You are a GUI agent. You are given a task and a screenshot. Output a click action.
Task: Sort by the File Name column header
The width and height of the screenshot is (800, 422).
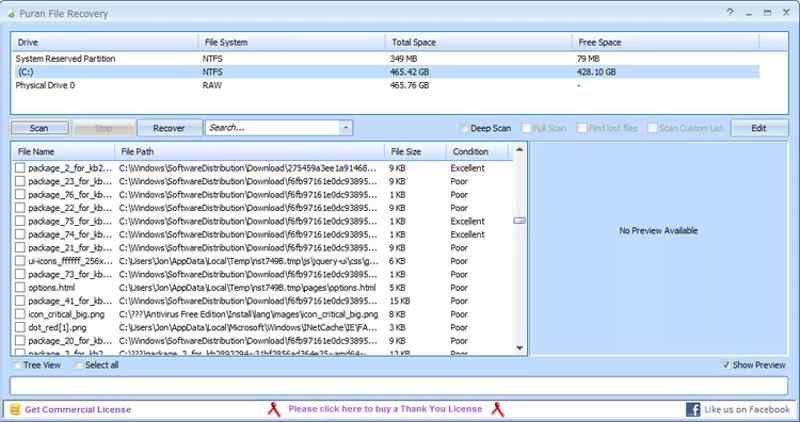pyautogui.click(x=63, y=152)
